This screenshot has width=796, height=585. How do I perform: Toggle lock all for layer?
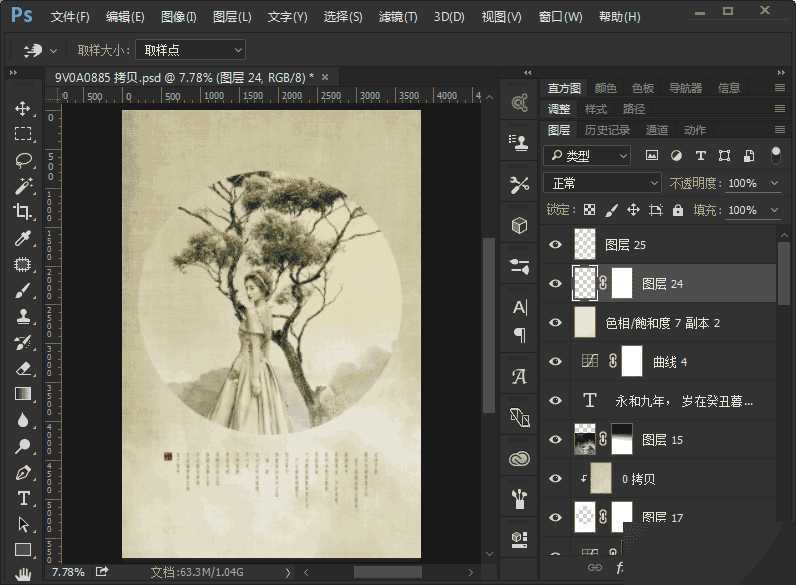coord(678,210)
